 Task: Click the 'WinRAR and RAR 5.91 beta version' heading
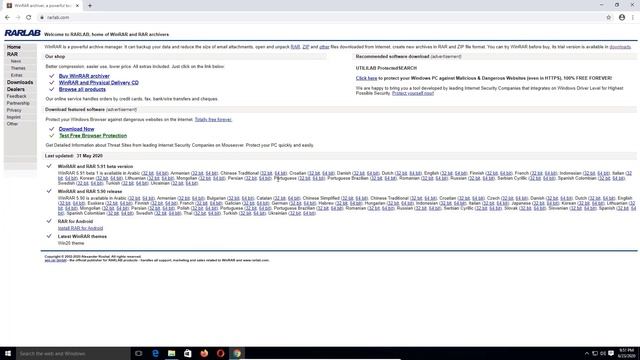click(x=96, y=167)
